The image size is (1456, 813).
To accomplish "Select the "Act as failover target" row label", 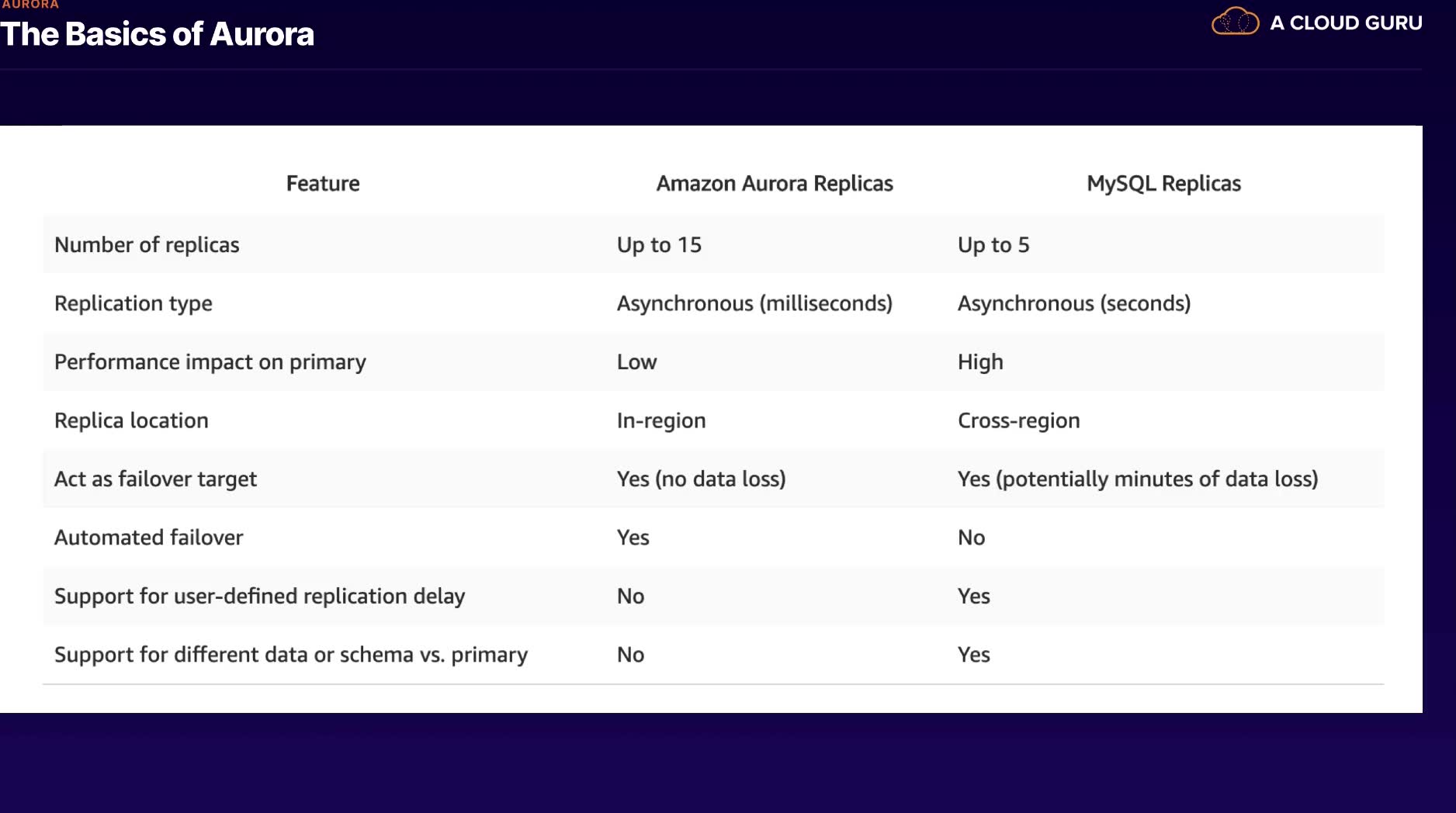I will click(155, 479).
